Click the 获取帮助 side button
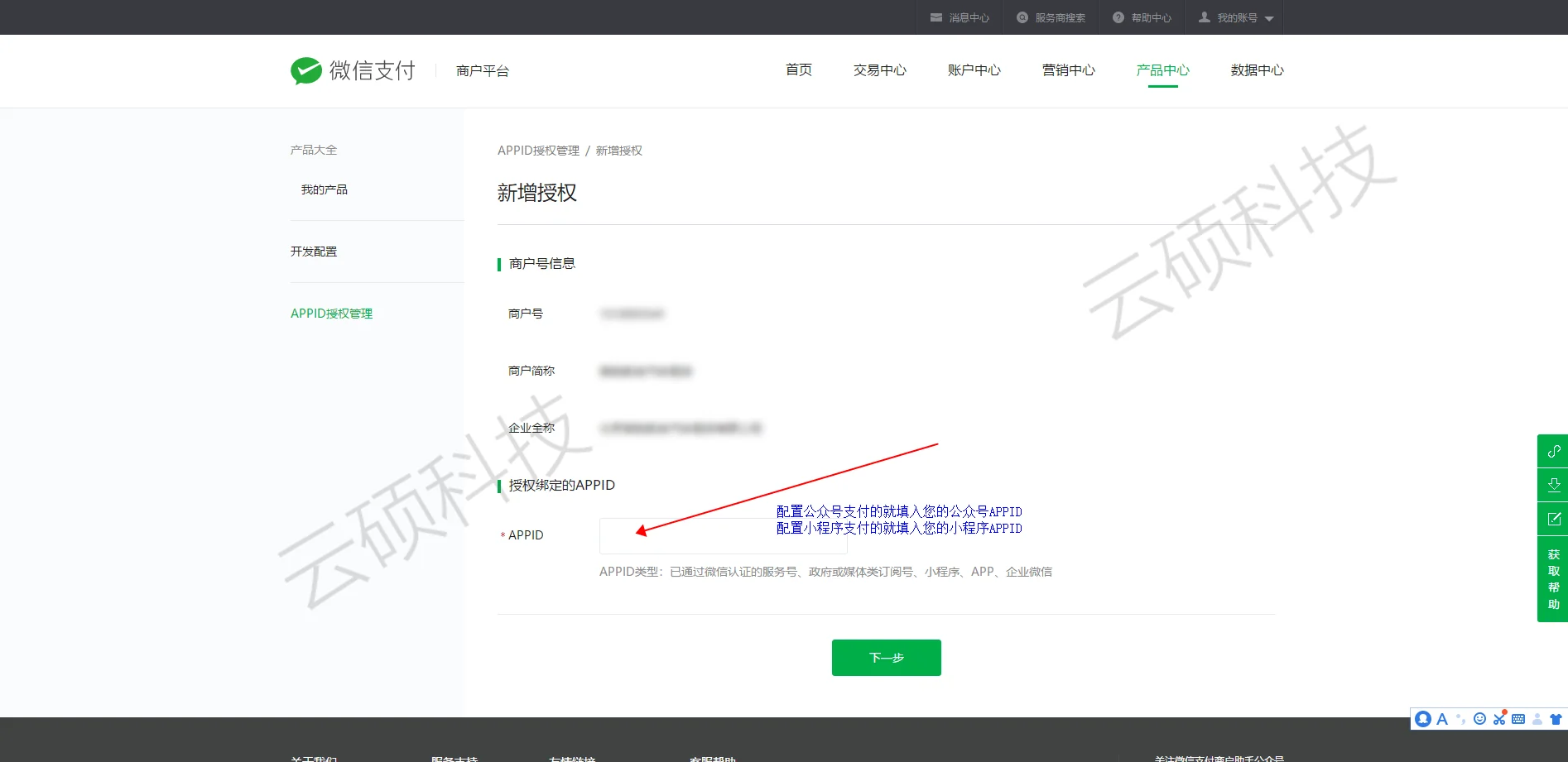 click(x=1553, y=579)
